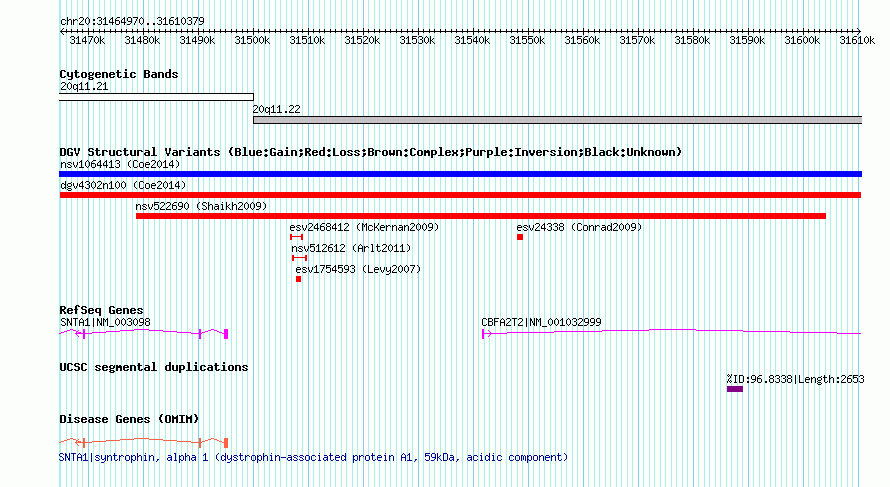Image resolution: width=890 pixels, height=487 pixels.
Task: Click the blue nsv1064413 gain variant bar
Action: [x=460, y=174]
